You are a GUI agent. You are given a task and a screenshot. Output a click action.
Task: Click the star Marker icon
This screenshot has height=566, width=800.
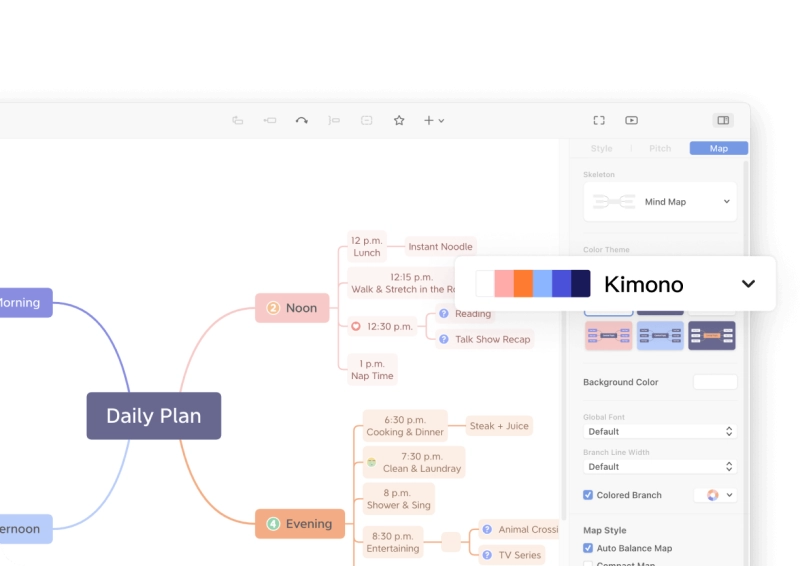(x=399, y=120)
